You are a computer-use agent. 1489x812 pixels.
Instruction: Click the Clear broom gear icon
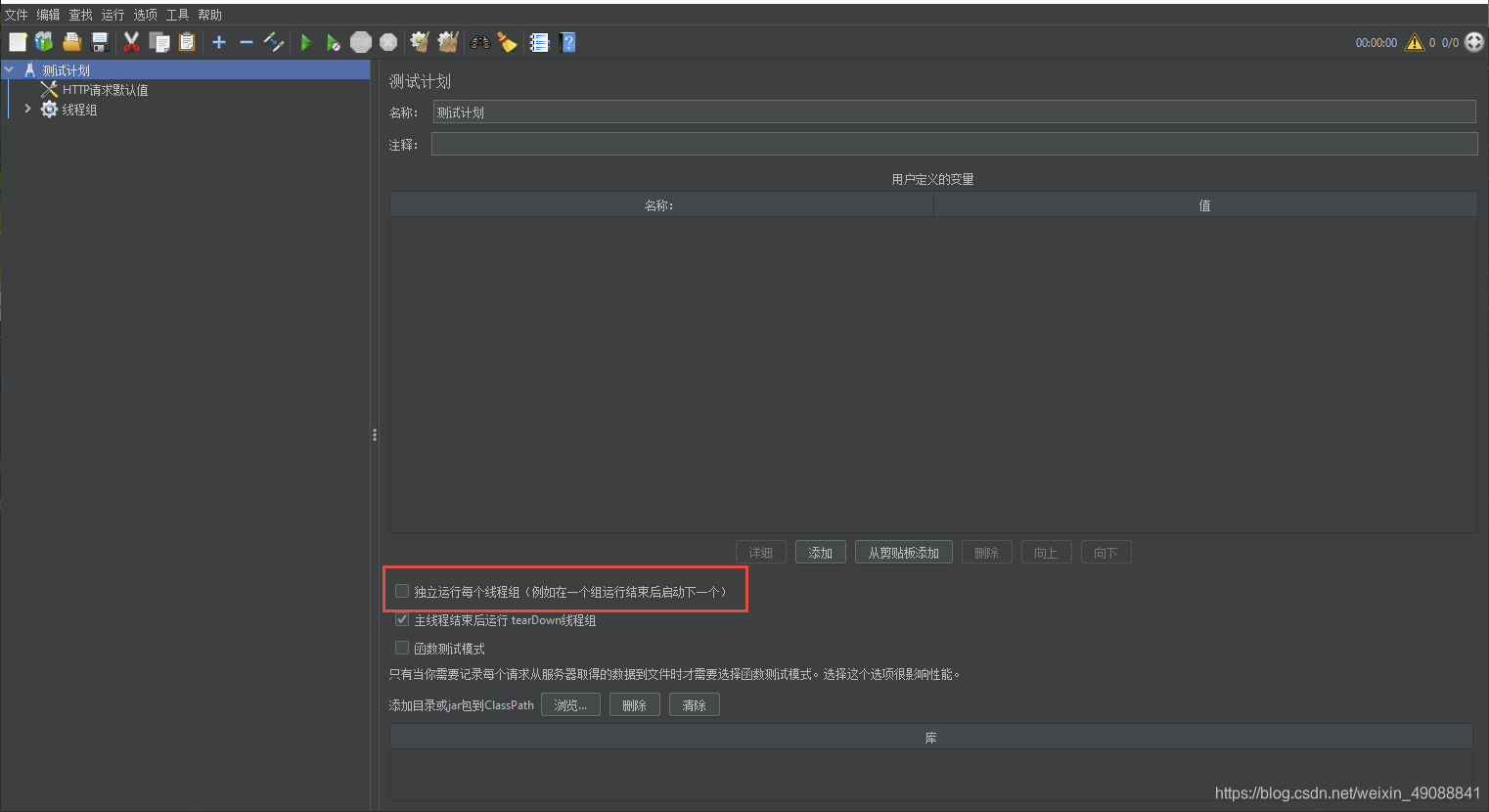(x=421, y=42)
